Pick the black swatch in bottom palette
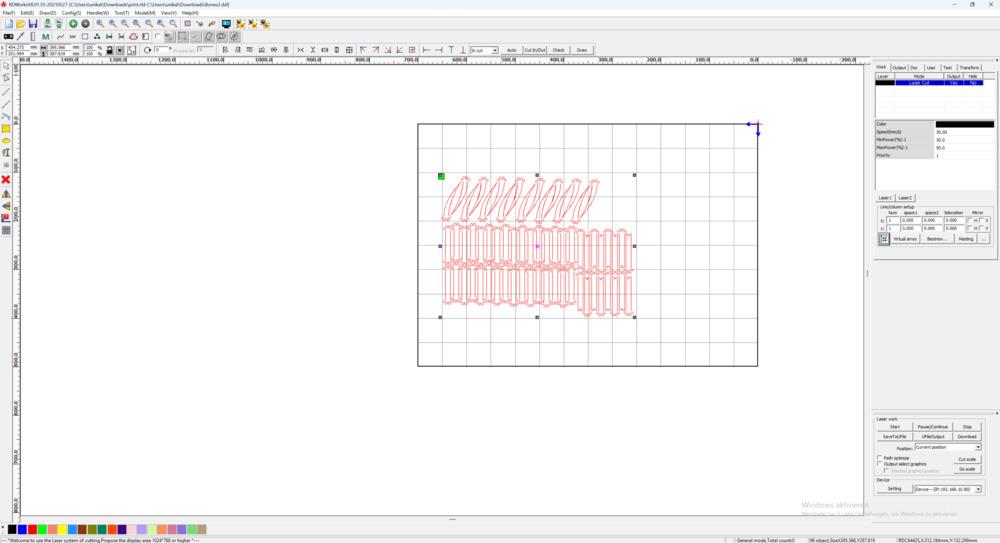 [x=11, y=529]
